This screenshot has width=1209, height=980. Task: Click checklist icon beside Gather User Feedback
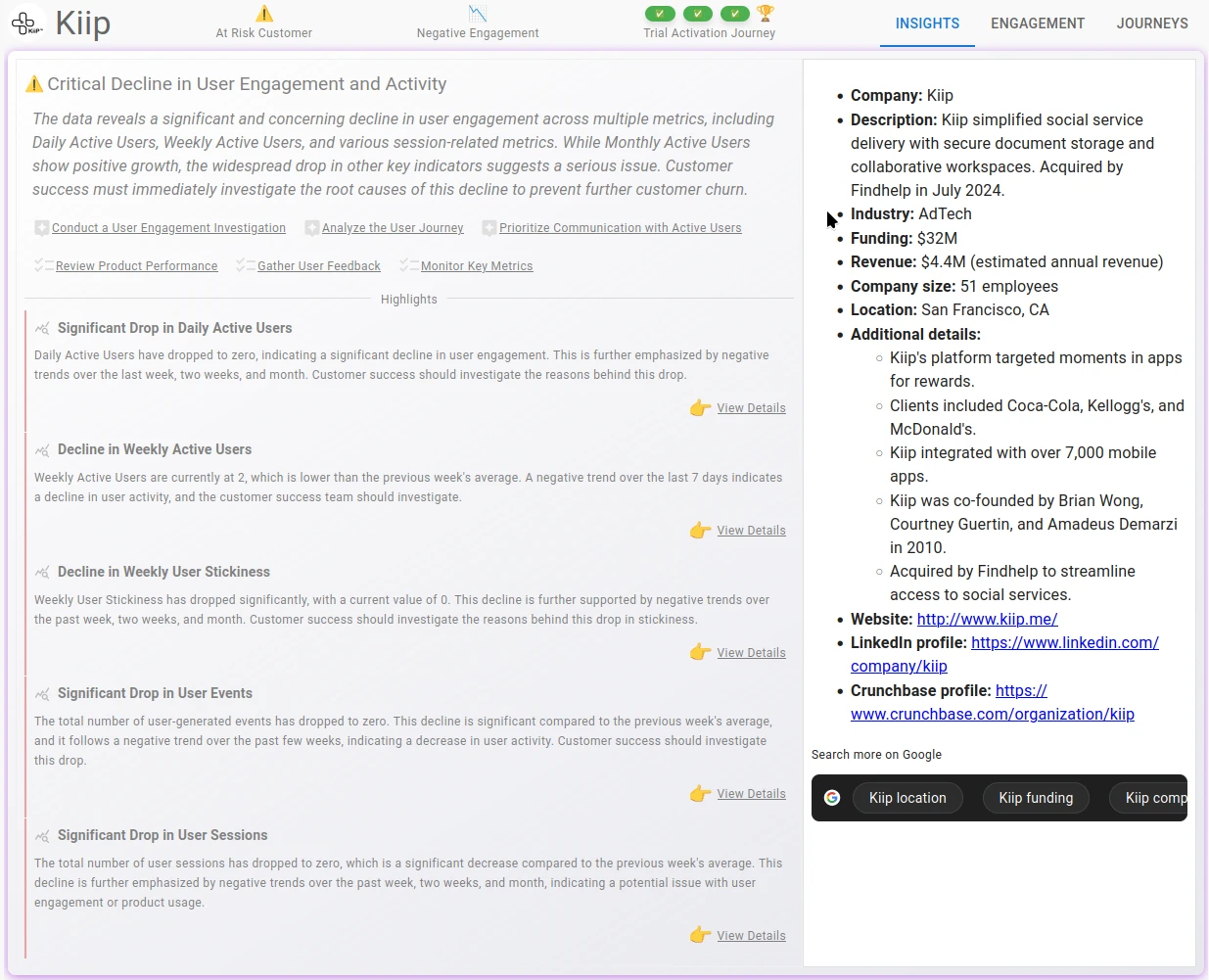(x=246, y=265)
